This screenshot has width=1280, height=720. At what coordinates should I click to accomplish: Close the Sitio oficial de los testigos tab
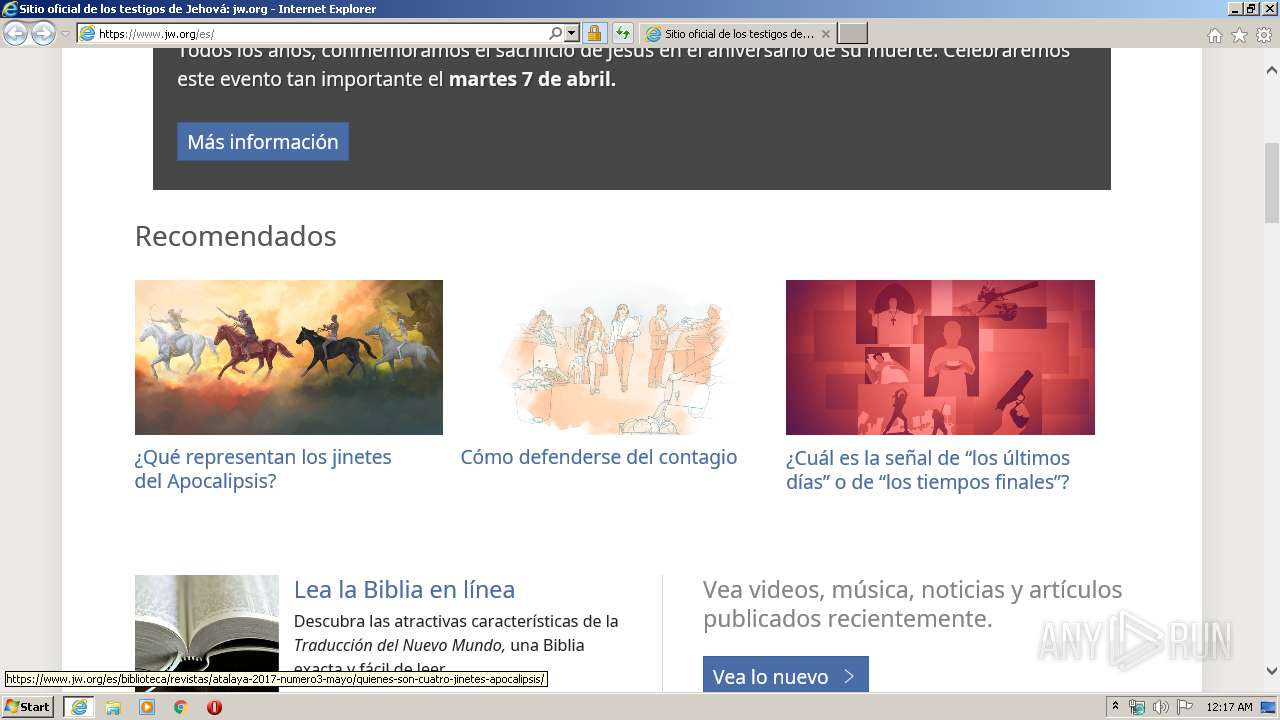826,34
